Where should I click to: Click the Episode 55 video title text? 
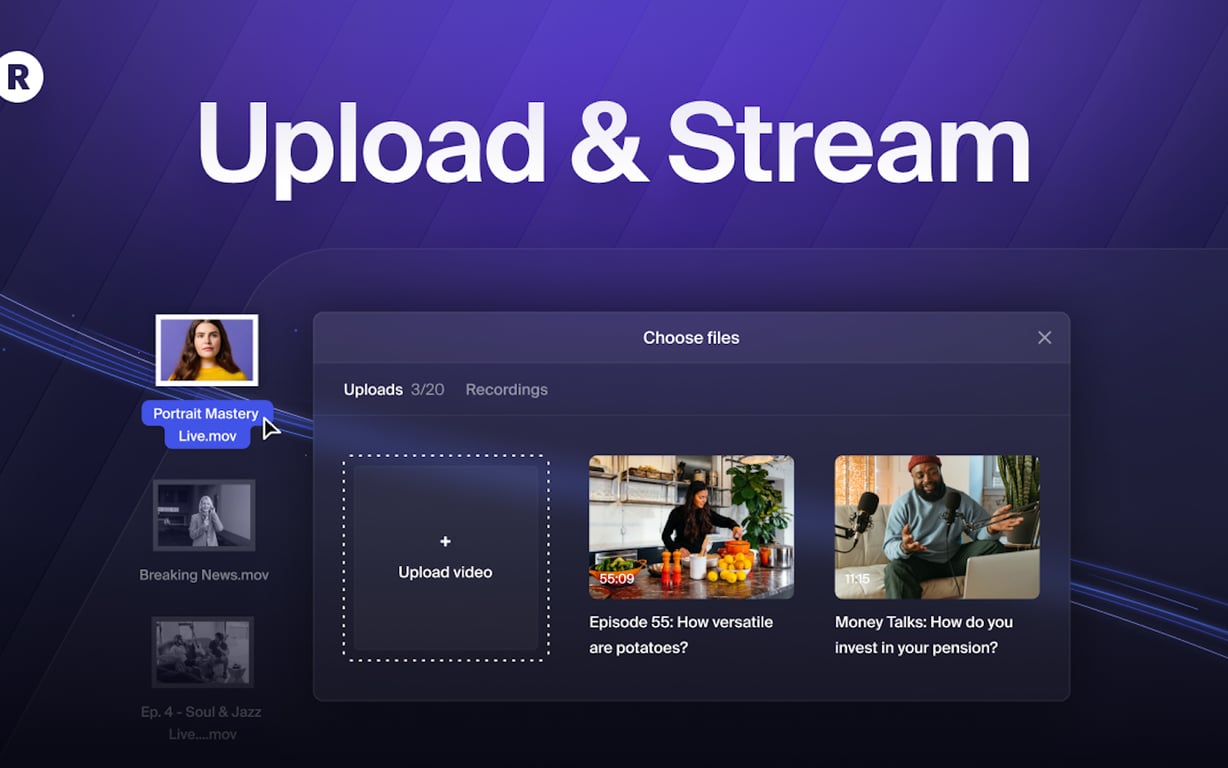click(x=681, y=635)
